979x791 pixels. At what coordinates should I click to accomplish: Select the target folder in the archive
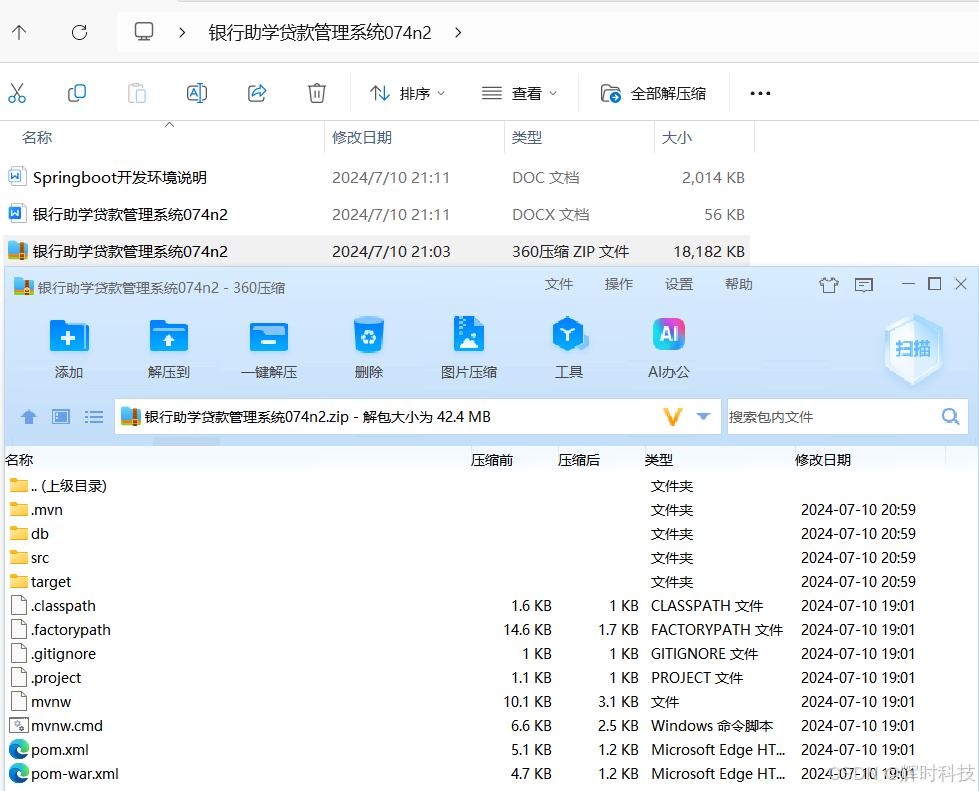[41, 582]
